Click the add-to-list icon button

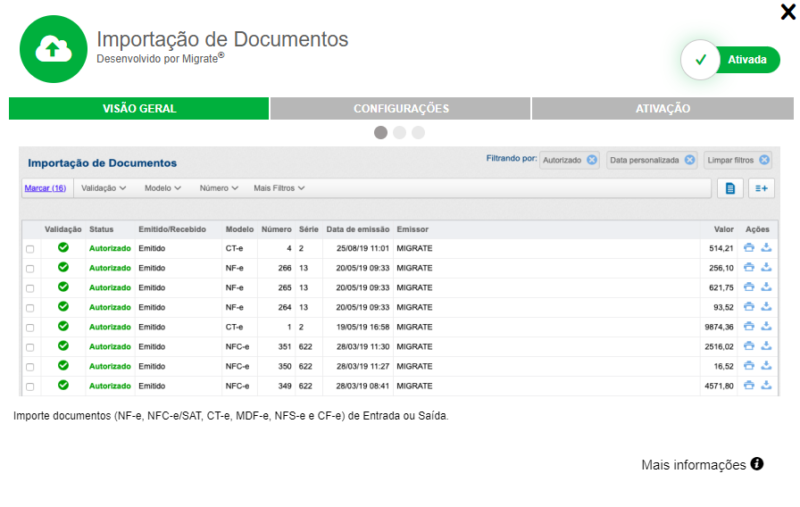(x=761, y=188)
